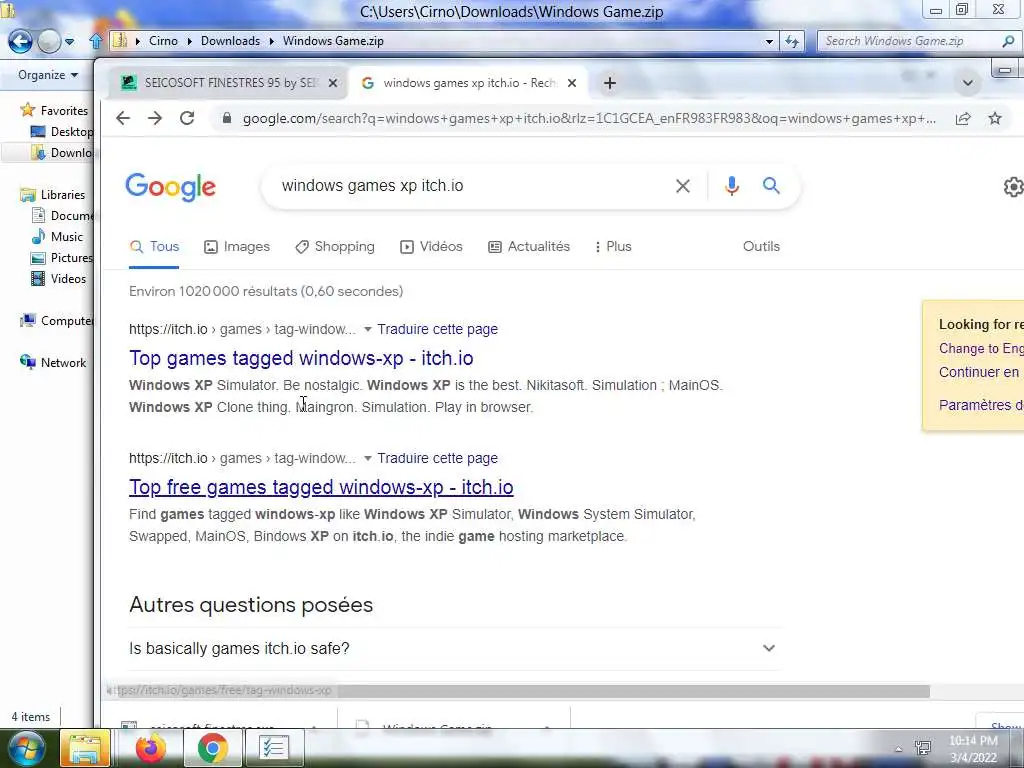
Task: Select Network in Explorer sidebar
Action: pos(53,362)
